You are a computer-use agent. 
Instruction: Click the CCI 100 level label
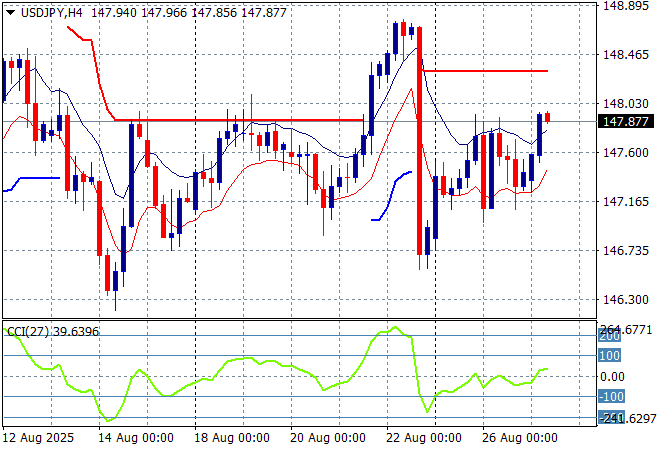pos(610,356)
